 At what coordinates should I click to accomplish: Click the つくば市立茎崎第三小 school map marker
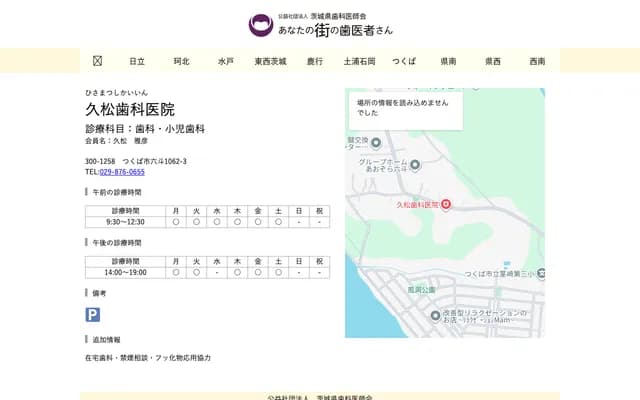(x=540, y=273)
